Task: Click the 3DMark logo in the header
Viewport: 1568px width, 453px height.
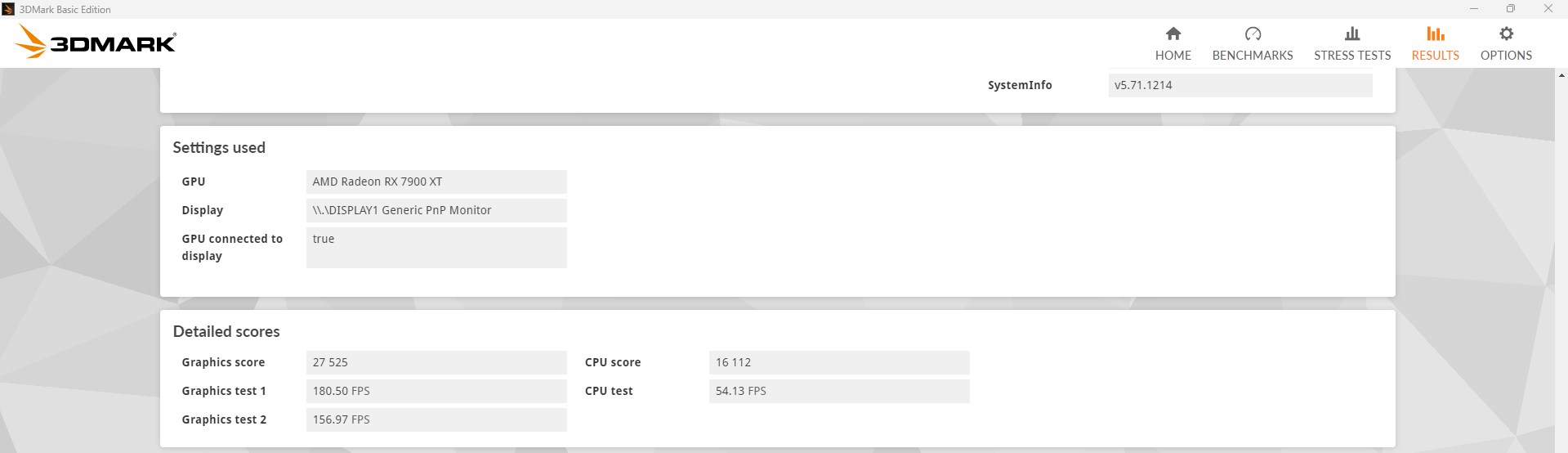Action: (x=96, y=42)
